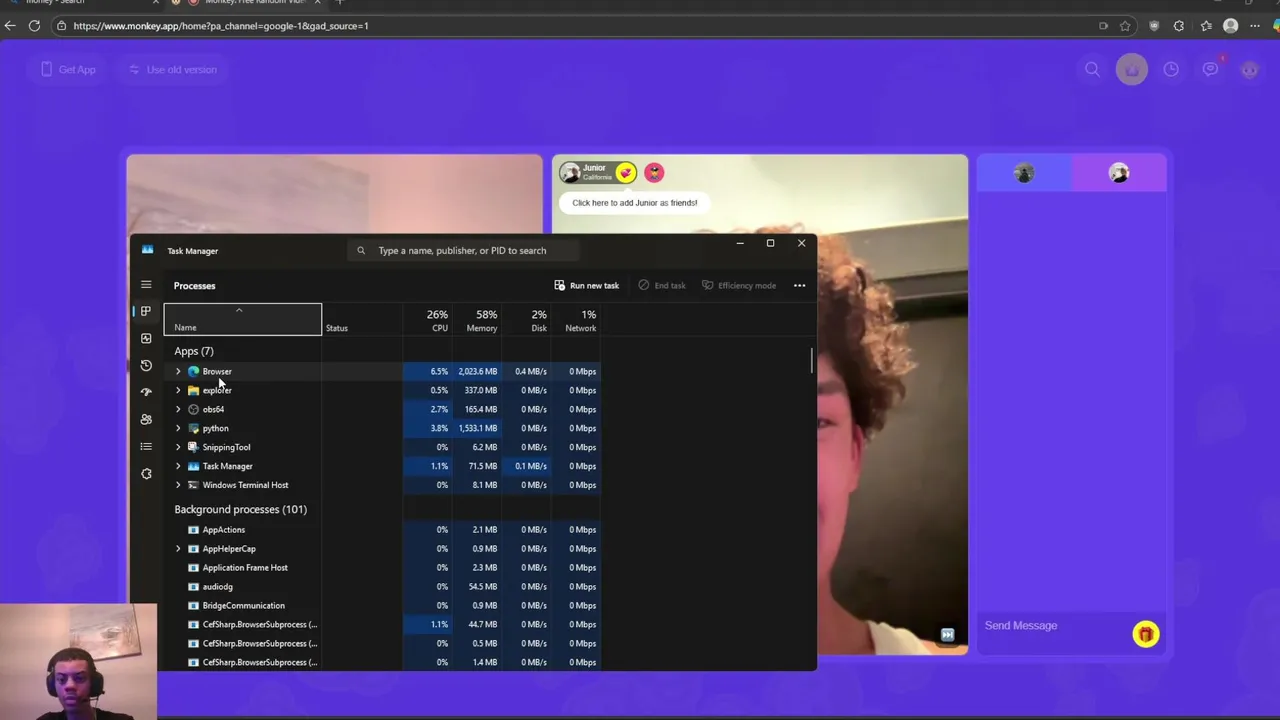Click Use old version button
1280x720 pixels.
[172, 69]
